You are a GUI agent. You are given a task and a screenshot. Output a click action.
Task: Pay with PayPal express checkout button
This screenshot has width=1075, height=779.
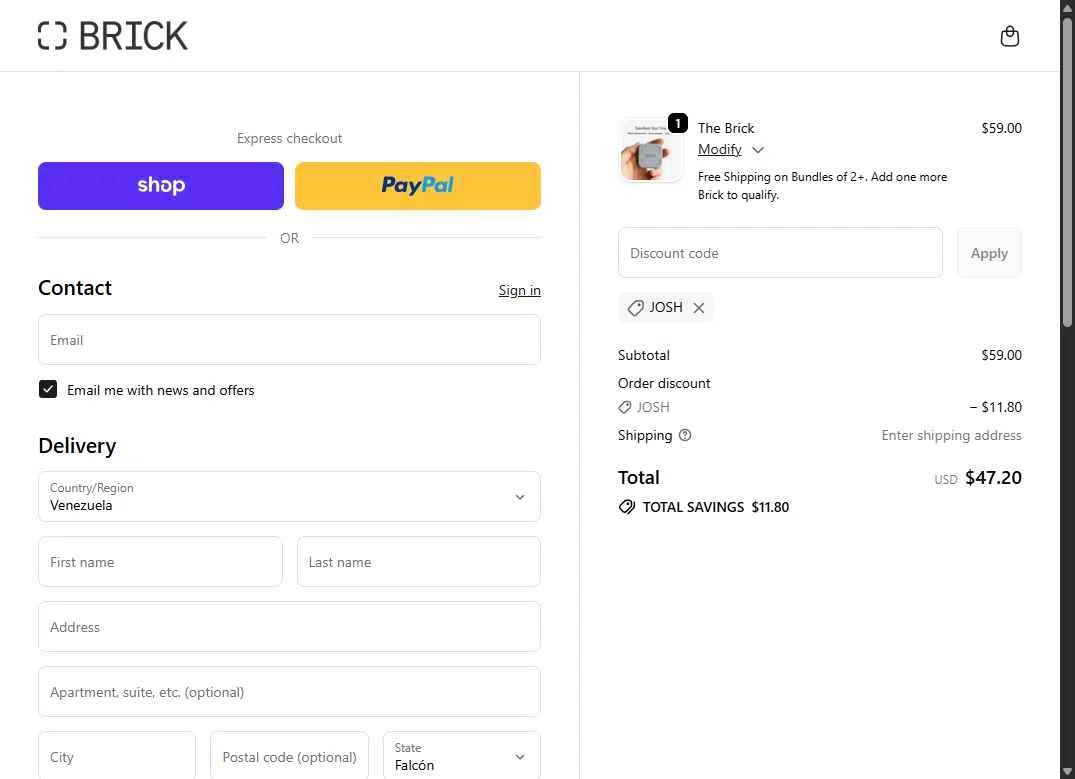click(418, 186)
